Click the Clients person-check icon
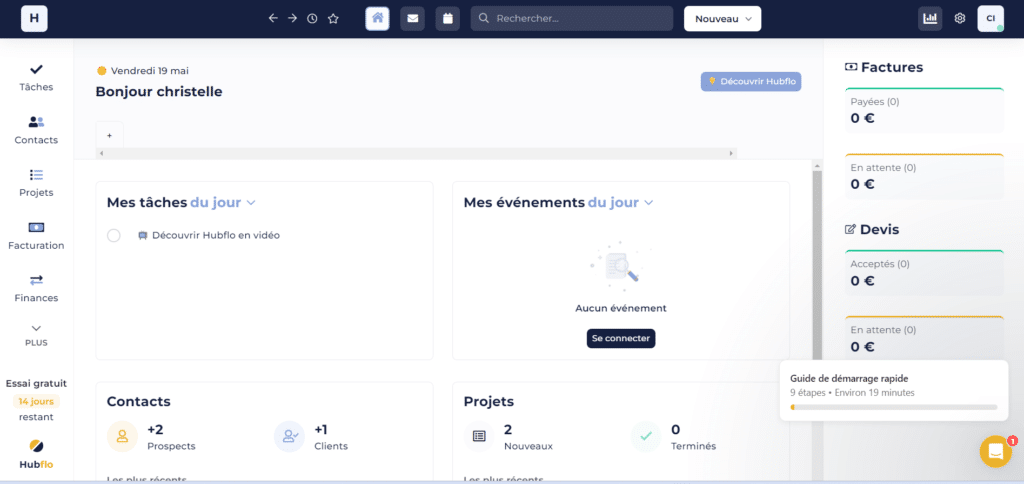The height and width of the screenshot is (484, 1024). tap(289, 437)
